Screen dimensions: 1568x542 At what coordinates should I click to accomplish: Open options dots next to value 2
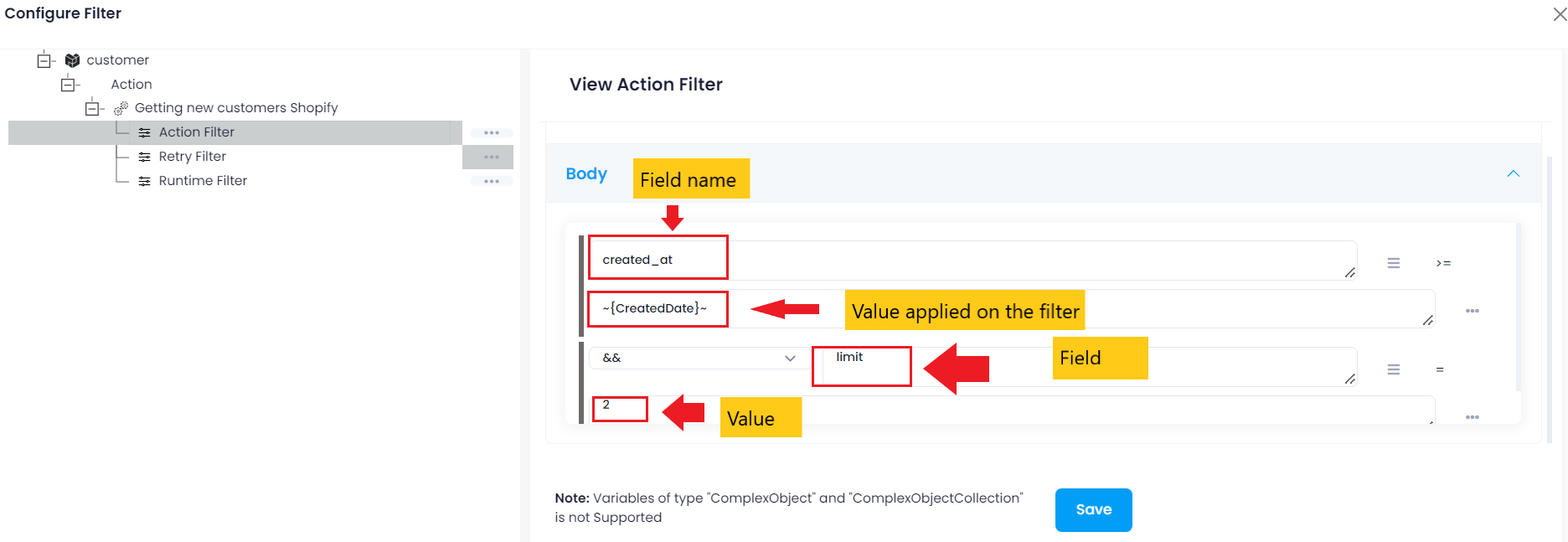(x=1473, y=416)
